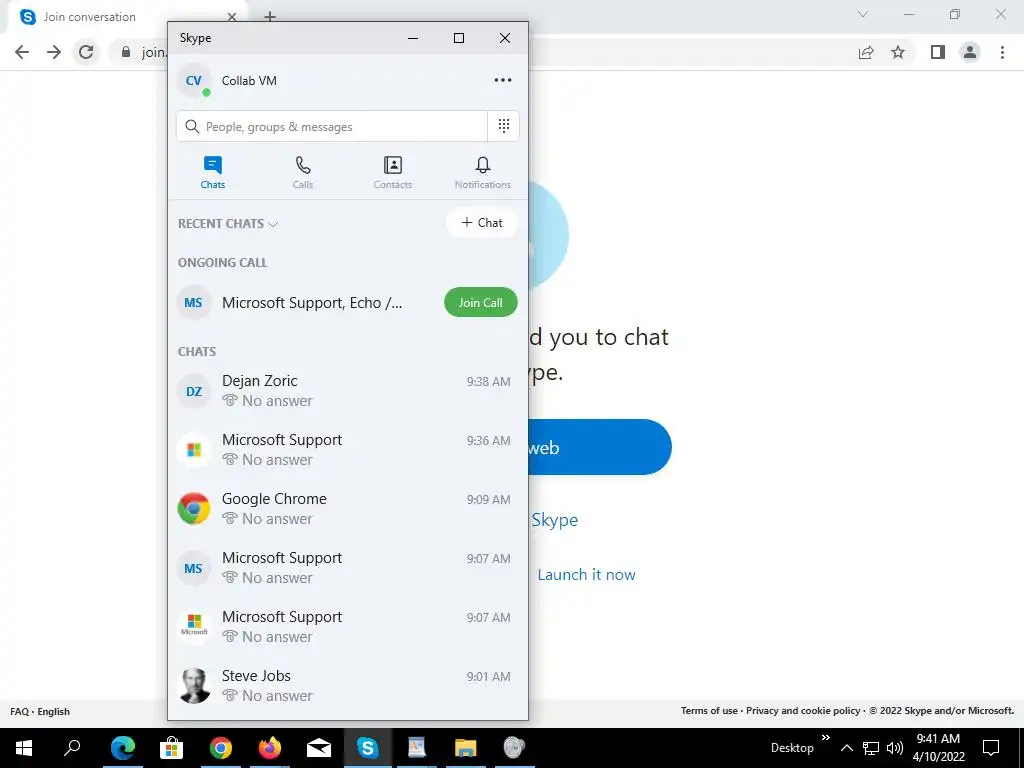Click the English language link in the footer
Image resolution: width=1024 pixels, height=768 pixels.
pyautogui.click(x=54, y=712)
